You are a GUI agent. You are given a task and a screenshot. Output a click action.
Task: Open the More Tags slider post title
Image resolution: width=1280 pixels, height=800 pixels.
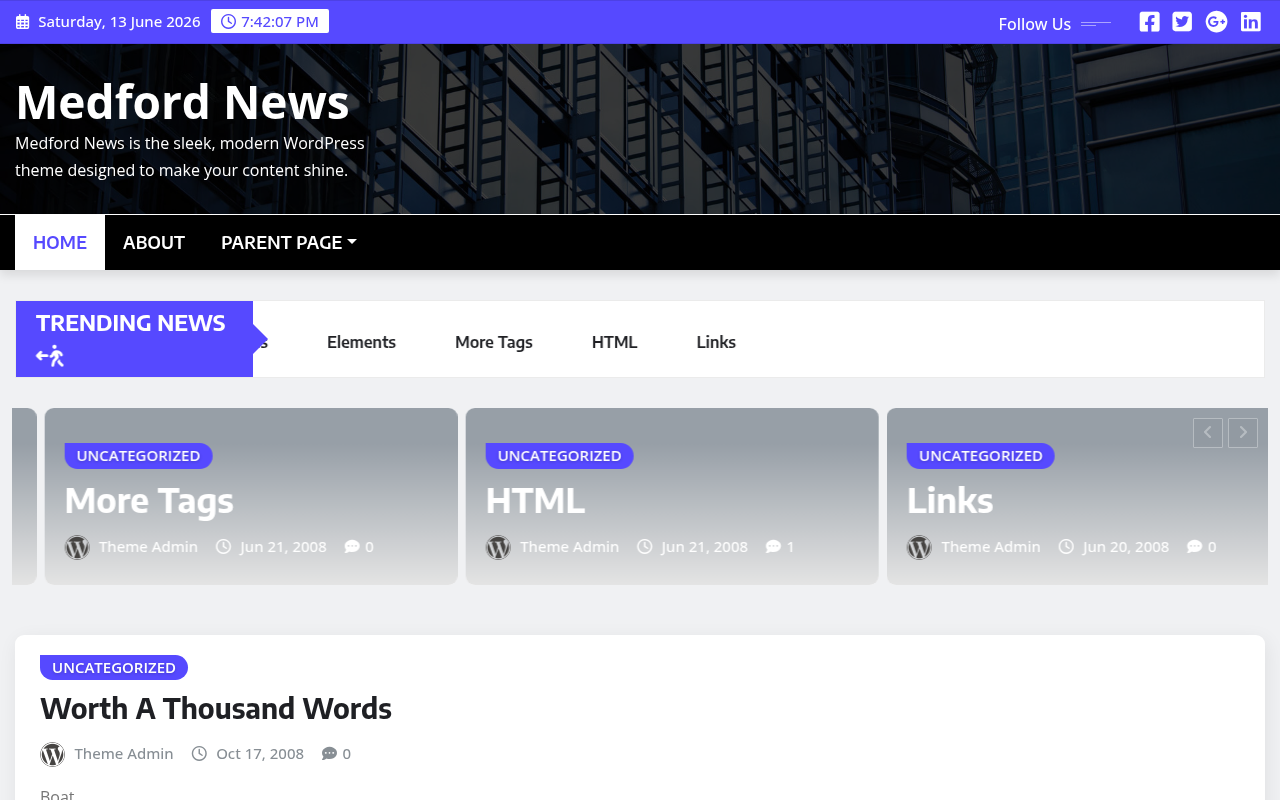[149, 500]
